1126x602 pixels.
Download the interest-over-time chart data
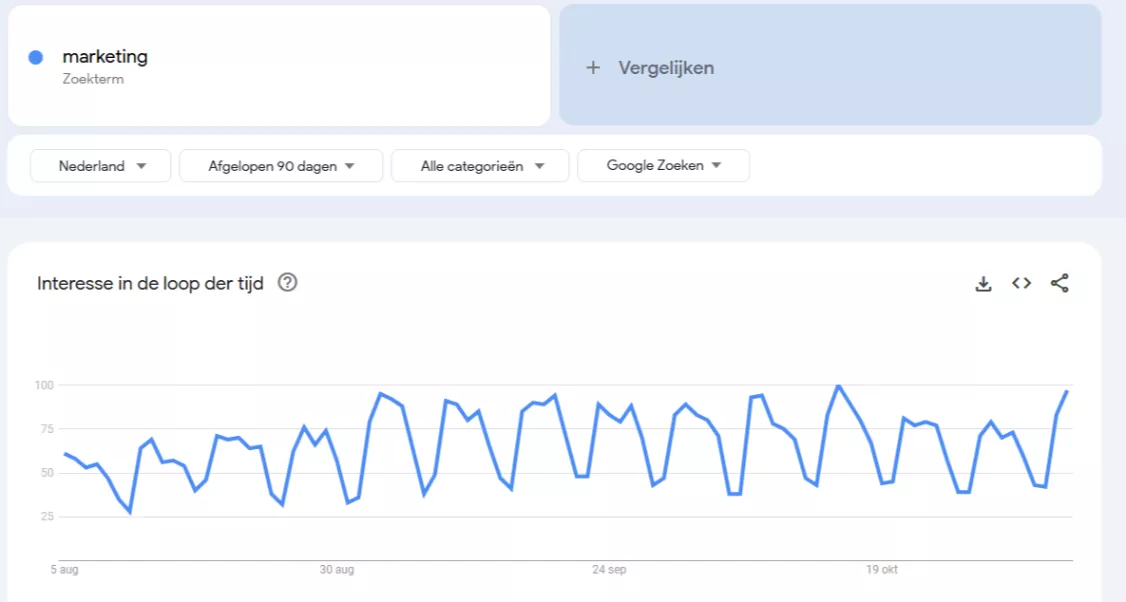(x=983, y=283)
